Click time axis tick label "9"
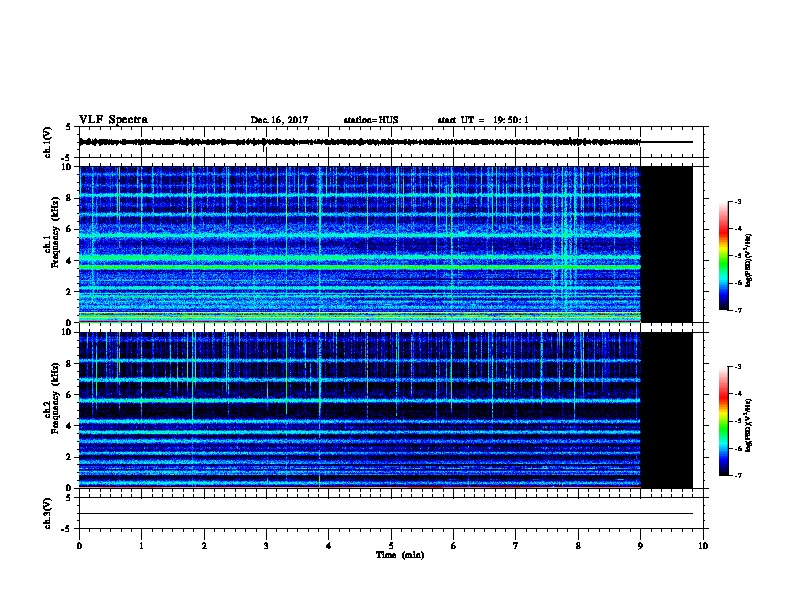The height and width of the screenshot is (612, 792). point(640,545)
